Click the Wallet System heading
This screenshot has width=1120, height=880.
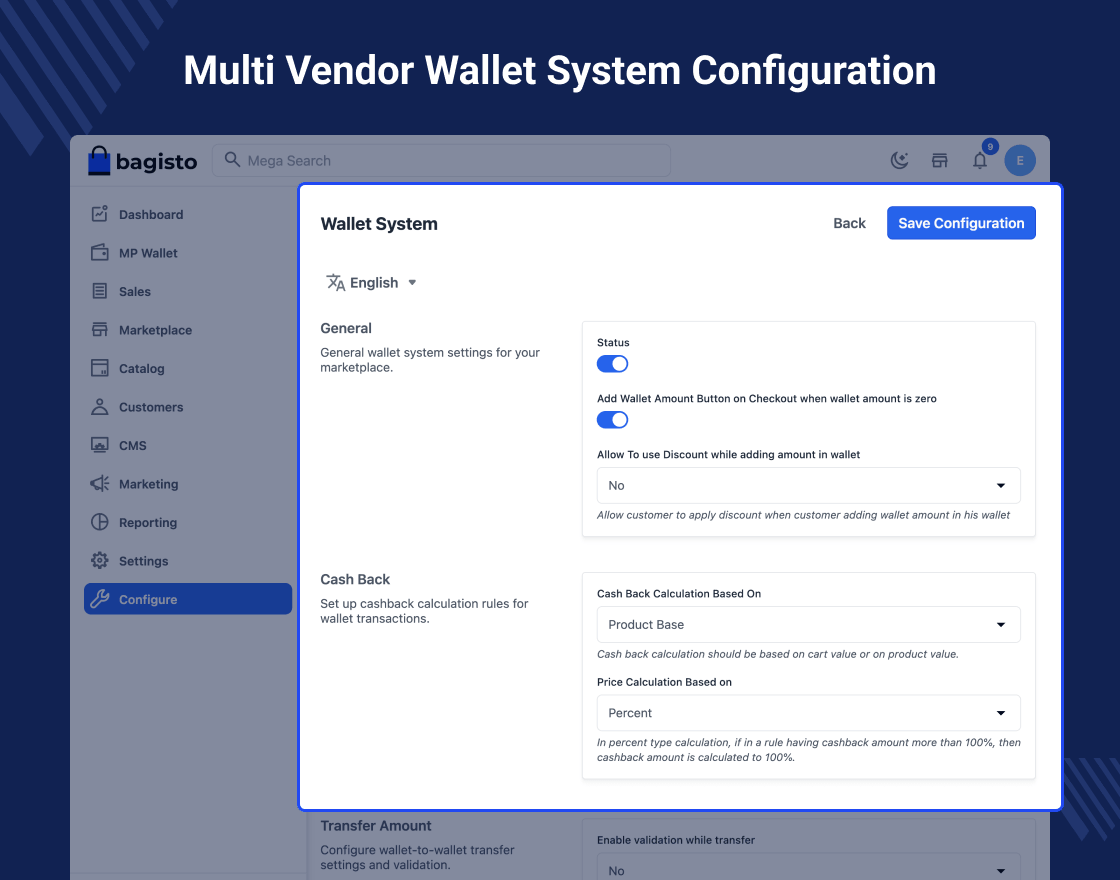click(379, 224)
